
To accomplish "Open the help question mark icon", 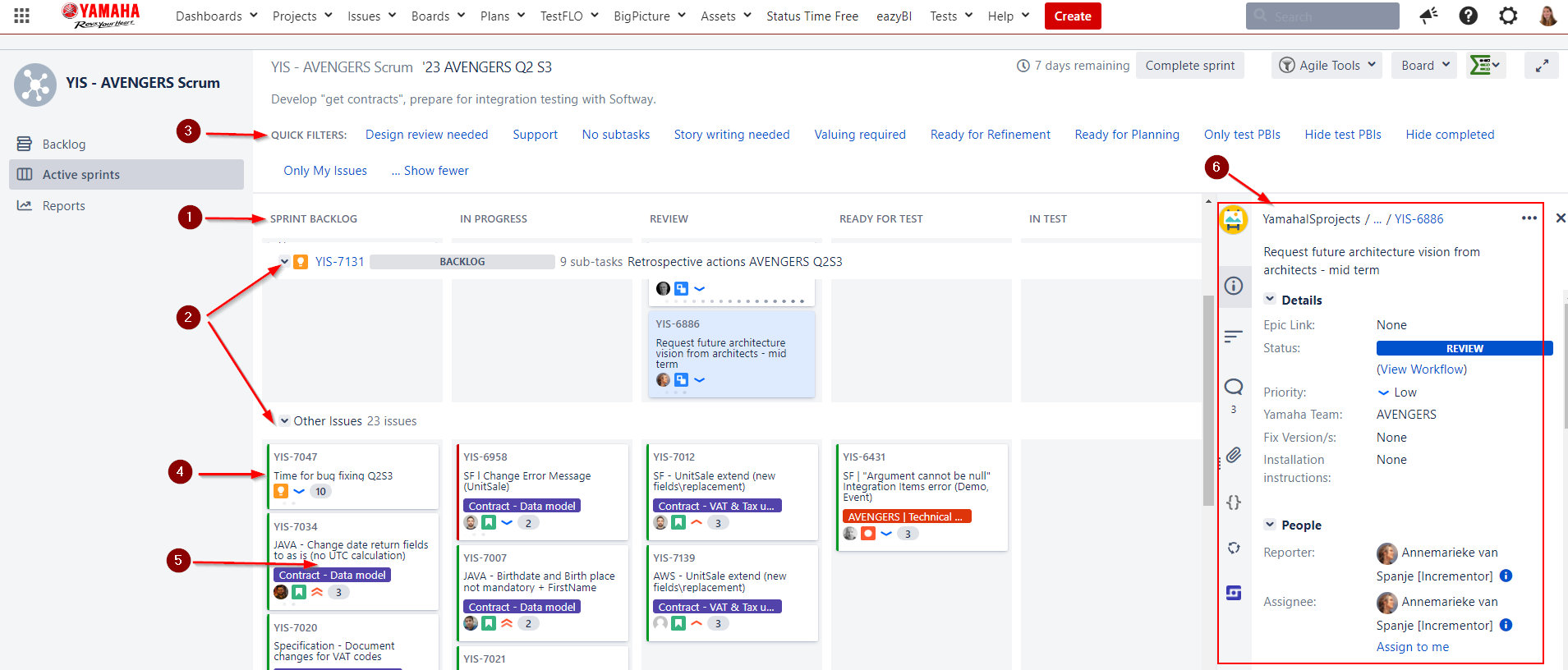I will [1469, 16].
